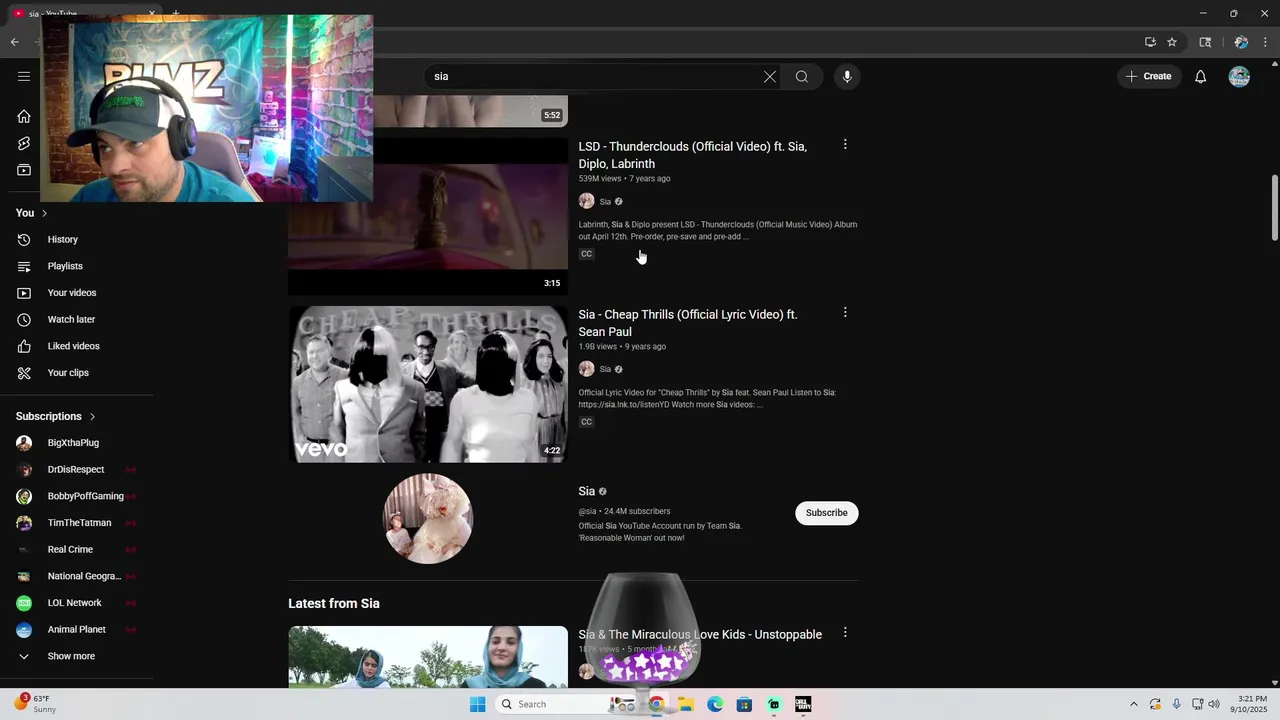This screenshot has height=720, width=1280.
Task: Open Call of Duty from the taskbar
Action: (x=803, y=704)
